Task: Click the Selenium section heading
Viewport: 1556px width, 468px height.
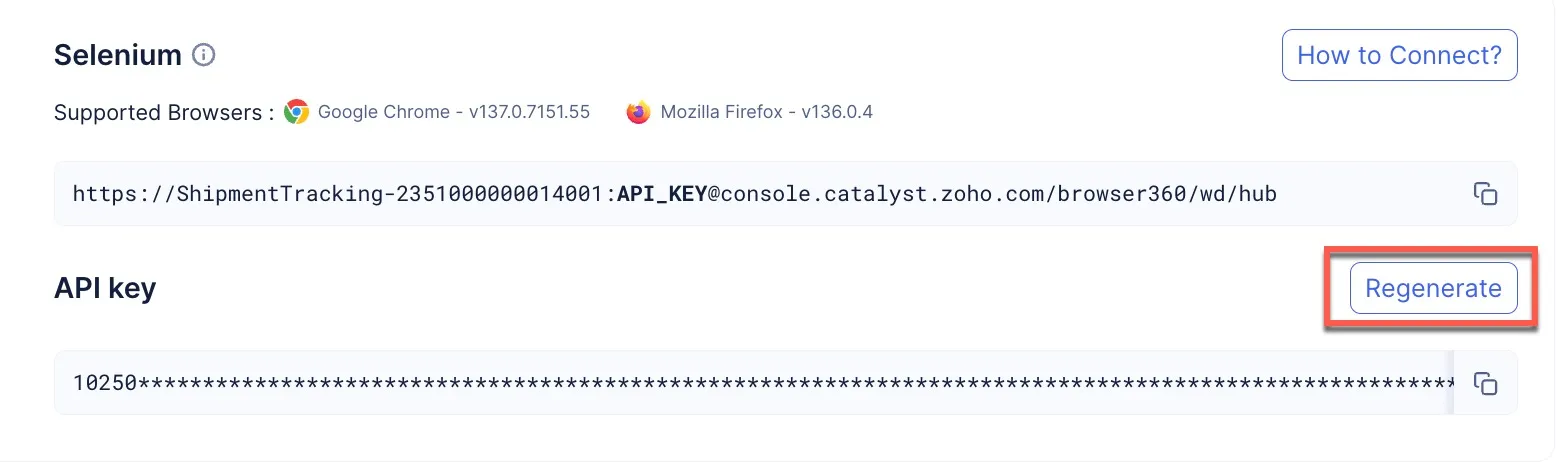Action: pyautogui.click(x=118, y=55)
